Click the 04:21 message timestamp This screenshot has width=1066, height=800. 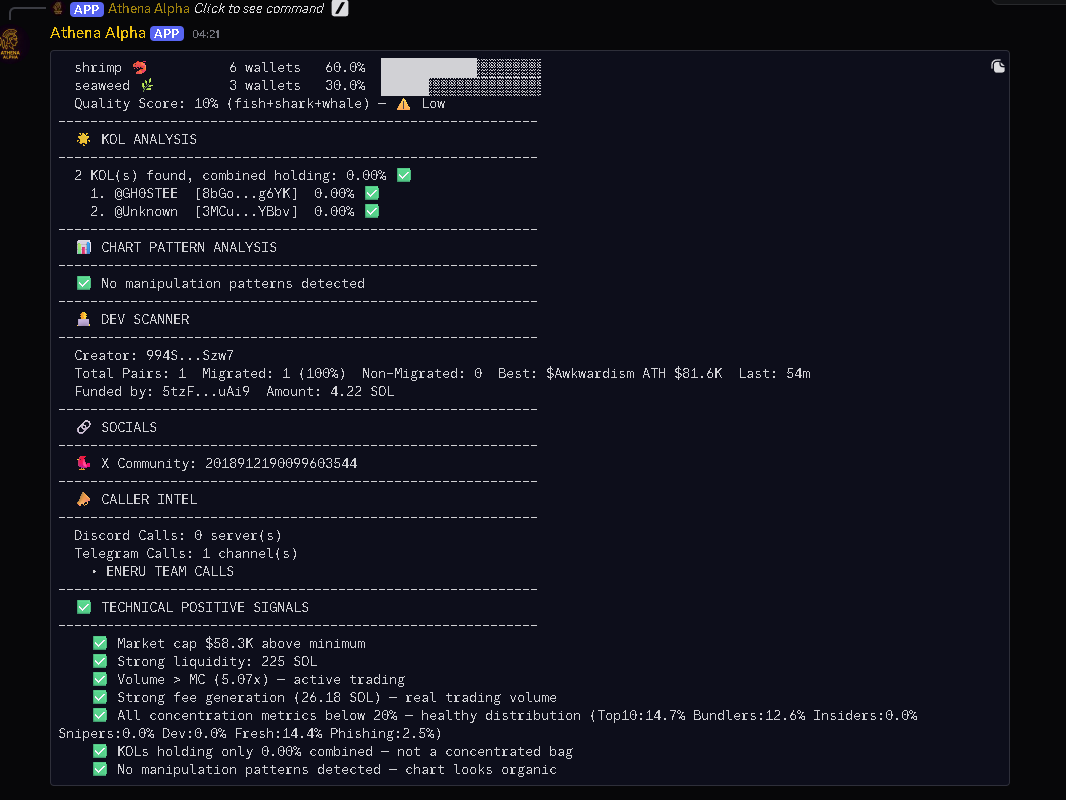(x=205, y=34)
